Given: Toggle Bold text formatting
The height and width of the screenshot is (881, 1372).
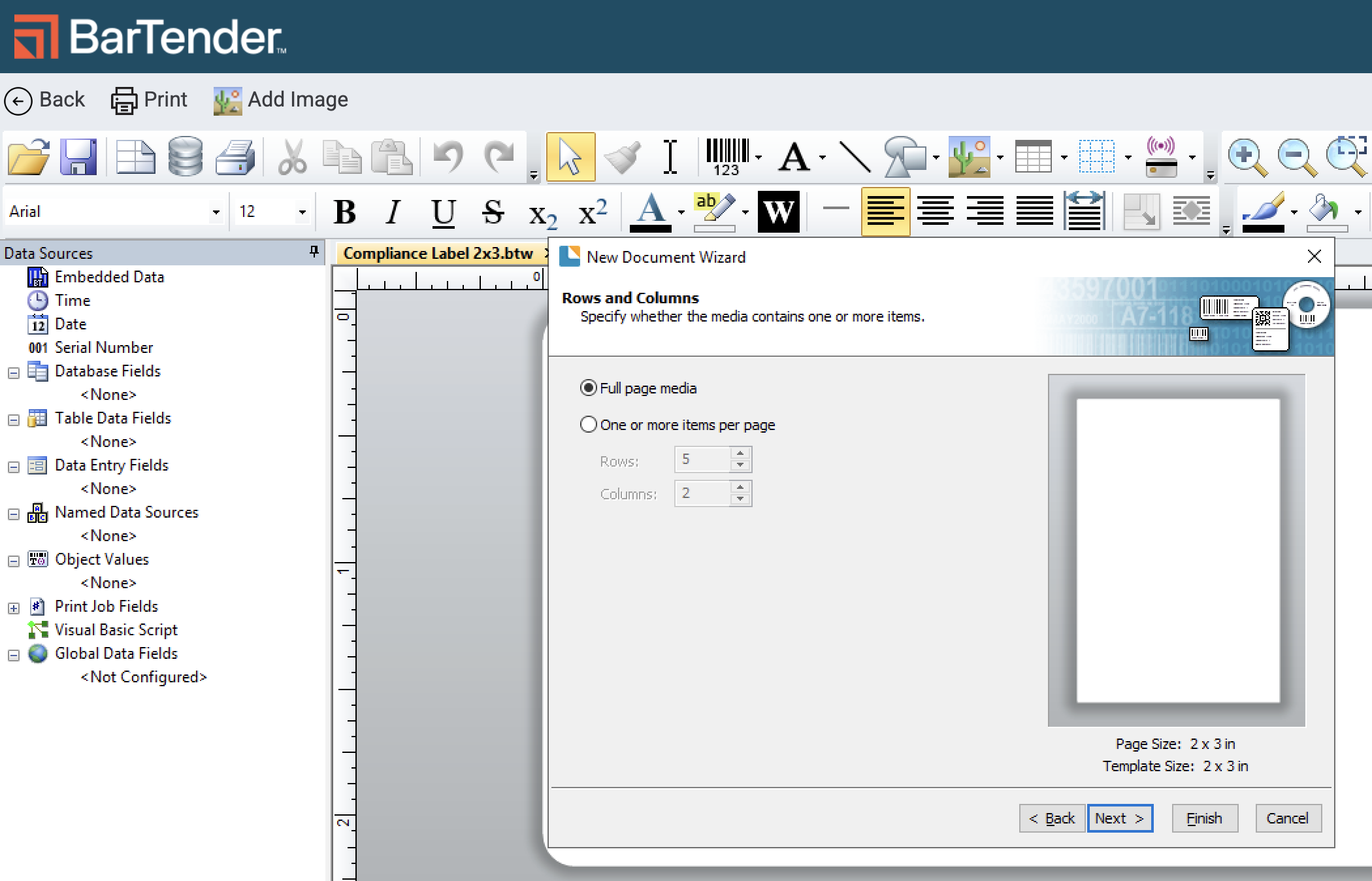Looking at the screenshot, I should pos(344,212).
